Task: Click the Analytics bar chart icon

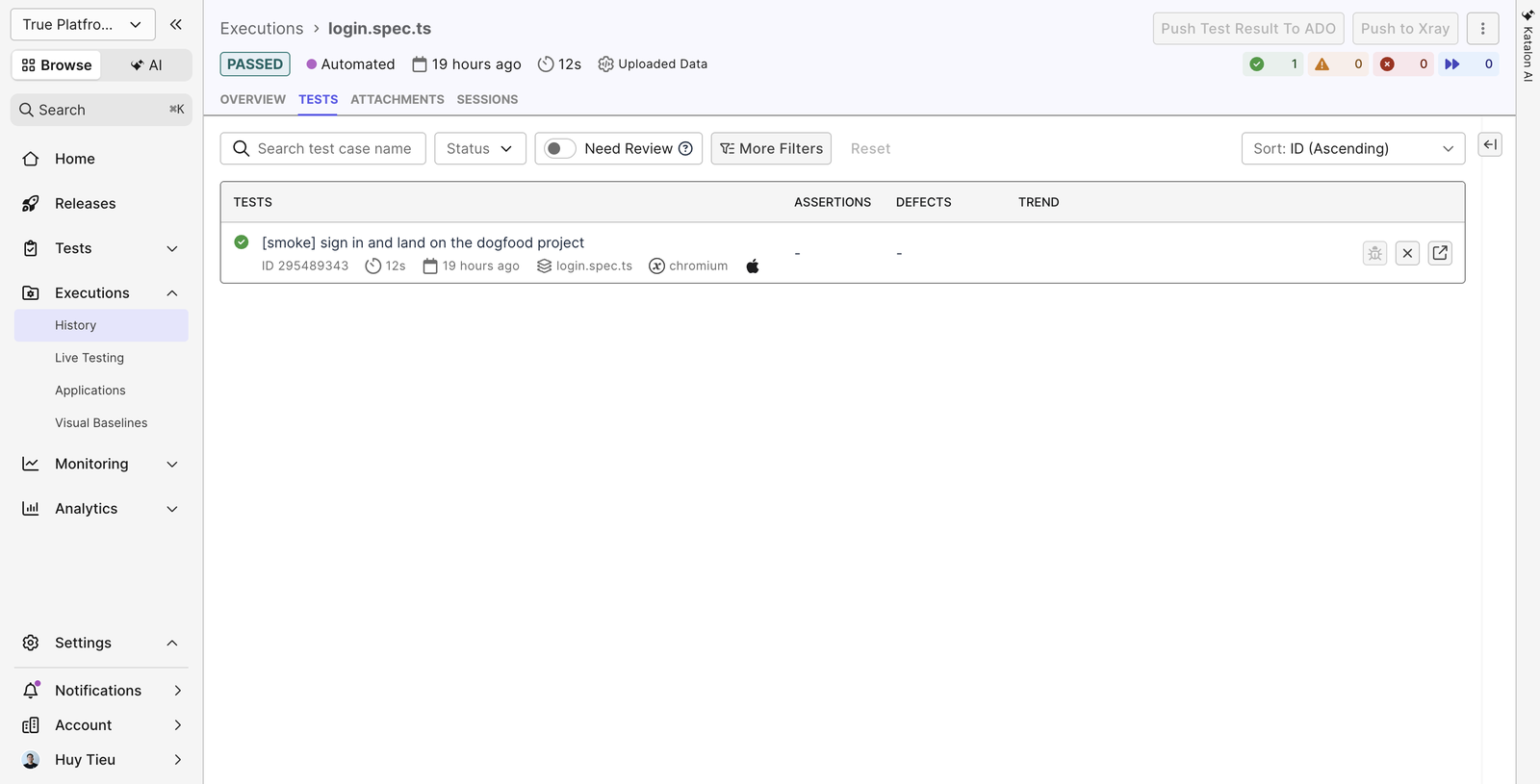Action: 31,508
